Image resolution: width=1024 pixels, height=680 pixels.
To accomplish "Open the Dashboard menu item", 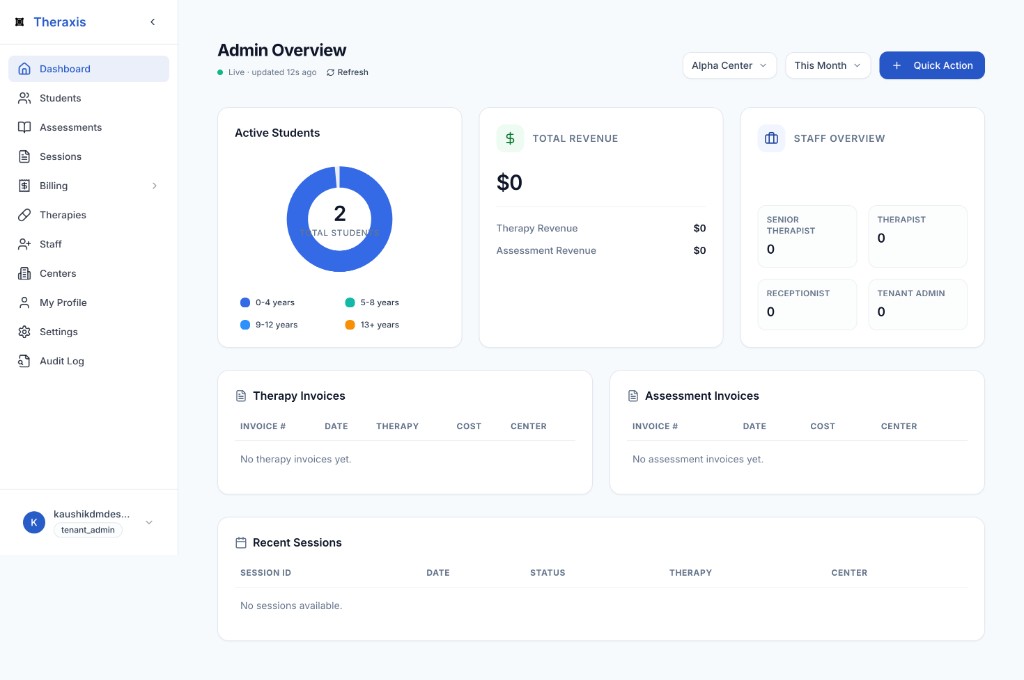I will coord(89,69).
